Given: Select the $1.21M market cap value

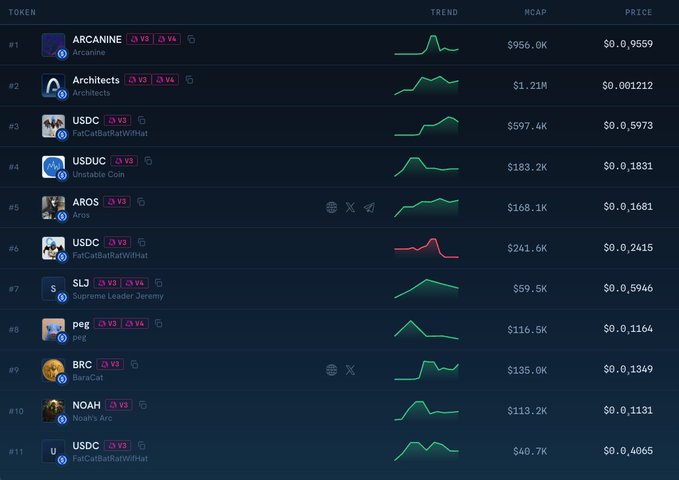Looking at the screenshot, I should point(530,86).
